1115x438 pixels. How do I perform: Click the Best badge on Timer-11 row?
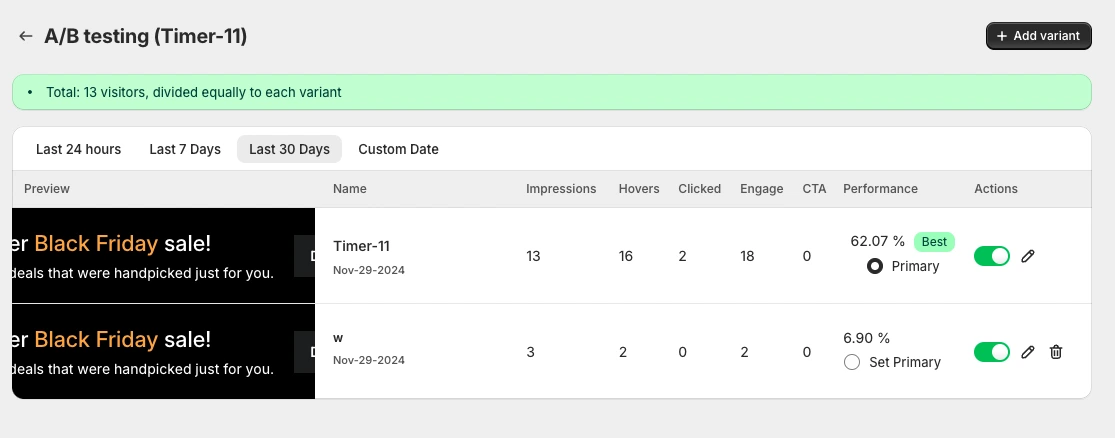[934, 242]
